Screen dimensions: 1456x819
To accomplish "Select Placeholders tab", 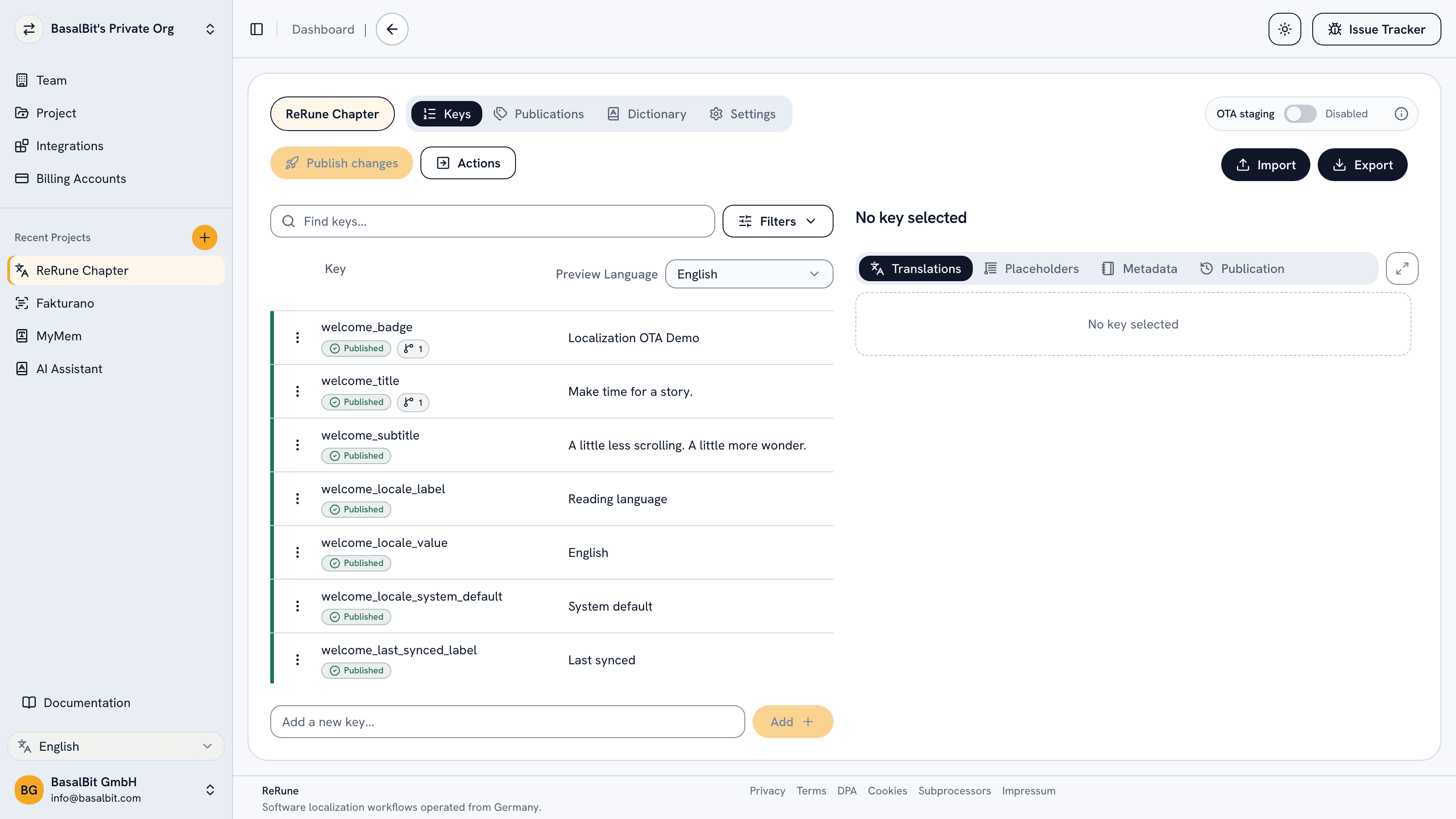I will [1031, 268].
